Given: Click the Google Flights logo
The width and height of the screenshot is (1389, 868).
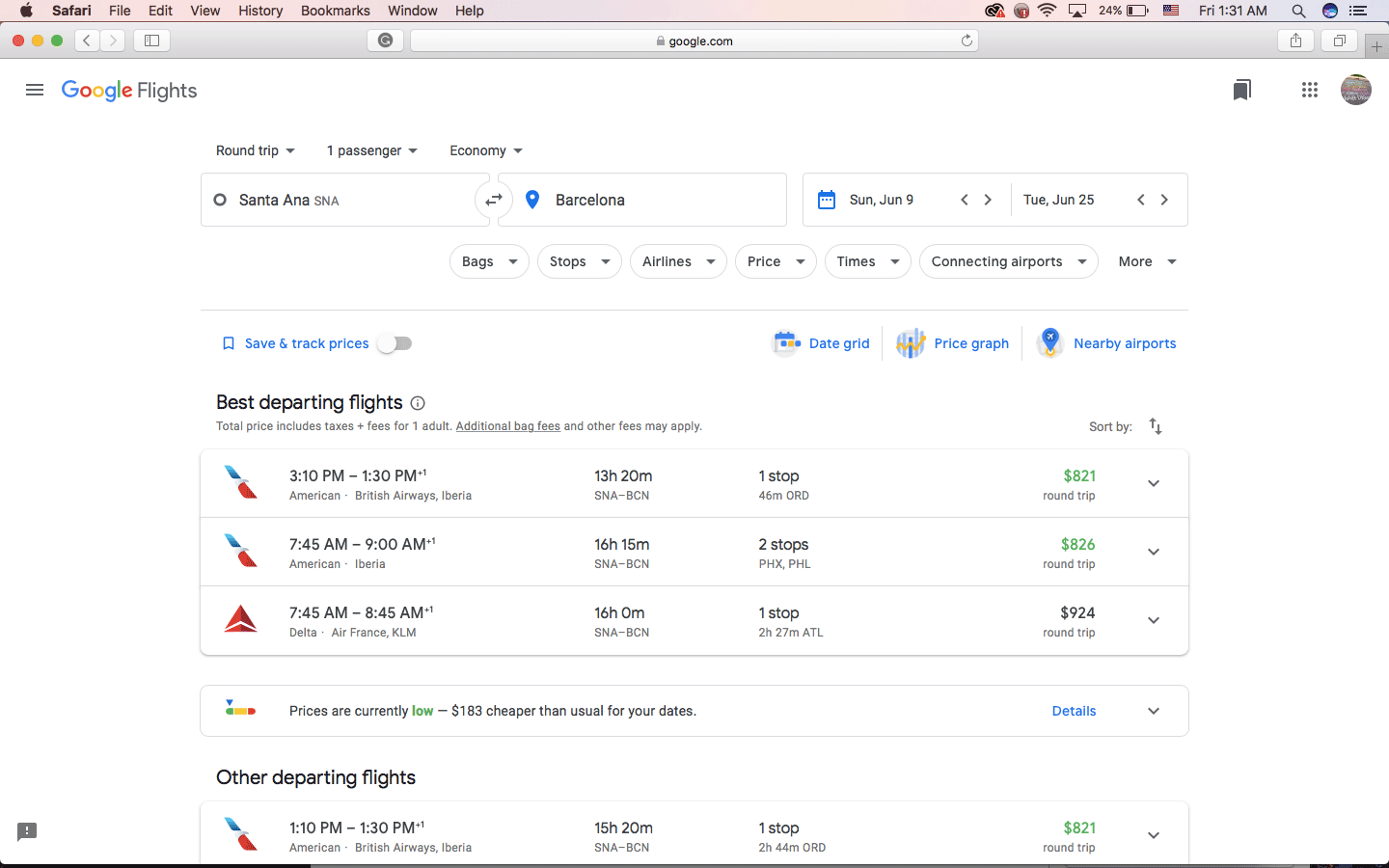Looking at the screenshot, I should click(129, 91).
